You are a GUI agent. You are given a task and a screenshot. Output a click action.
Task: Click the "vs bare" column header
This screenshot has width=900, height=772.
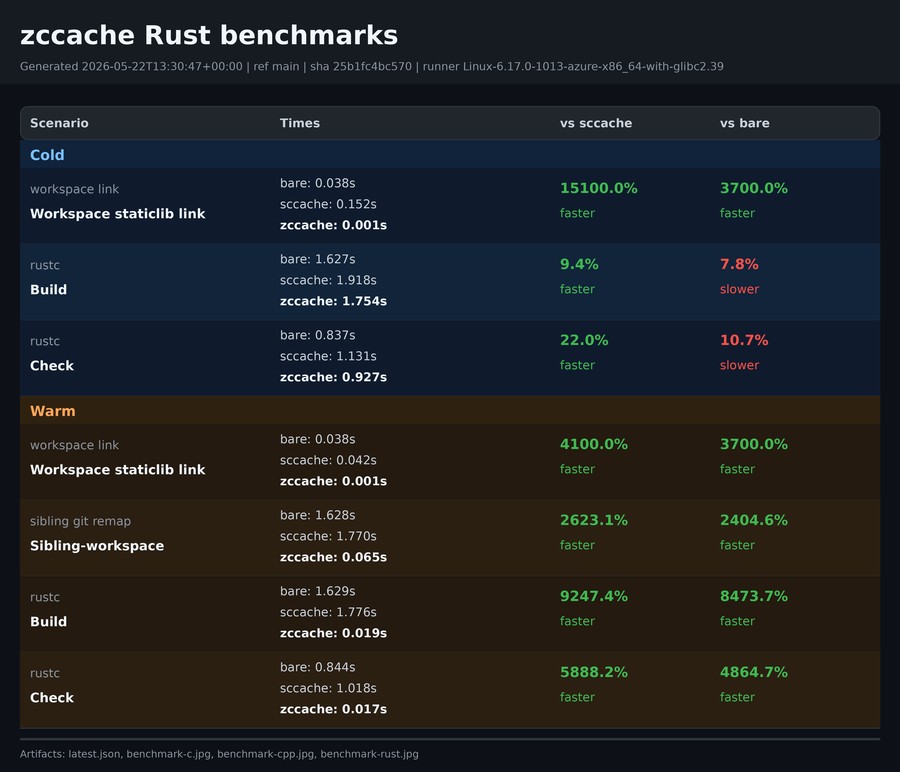tap(744, 123)
